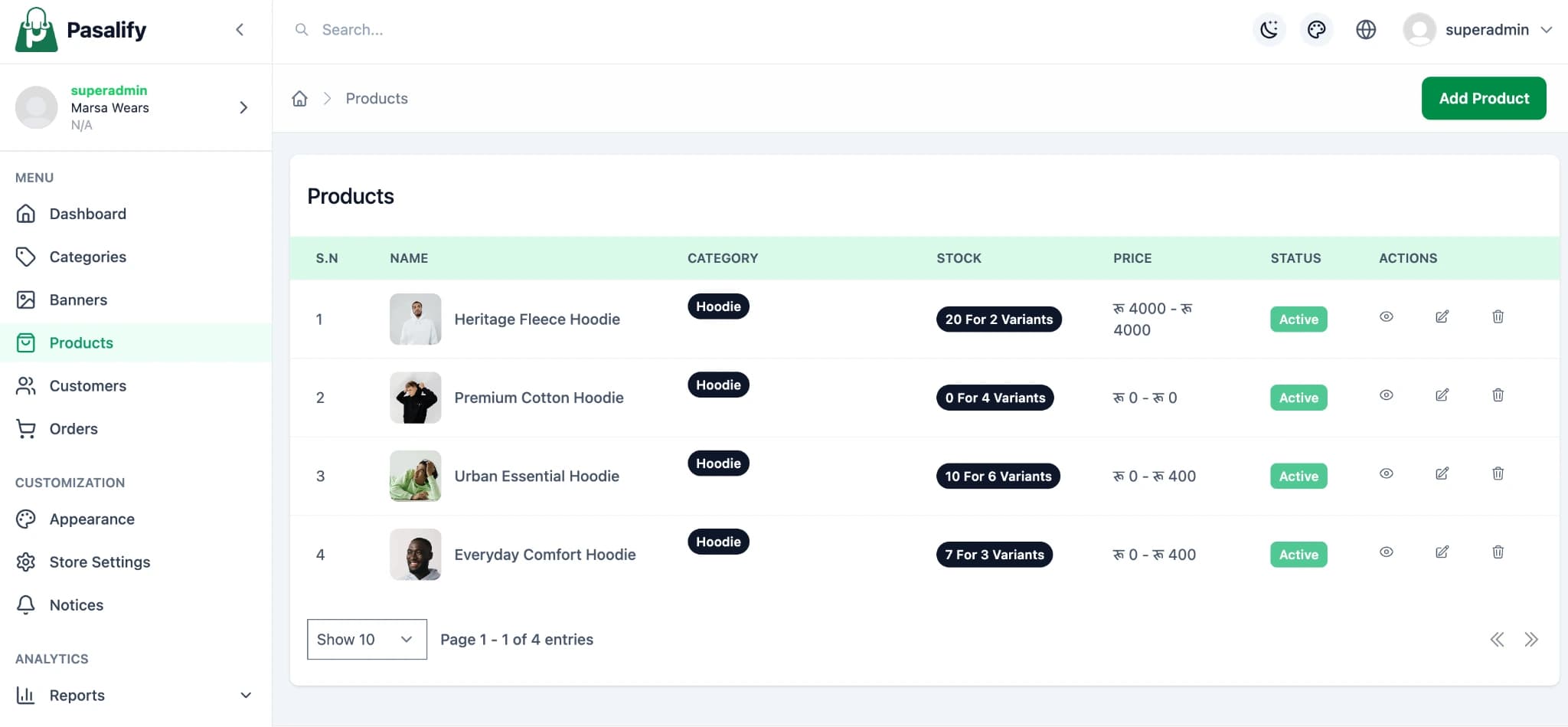Open the Show 10 page size dropdown
1568x727 pixels.
pos(367,639)
